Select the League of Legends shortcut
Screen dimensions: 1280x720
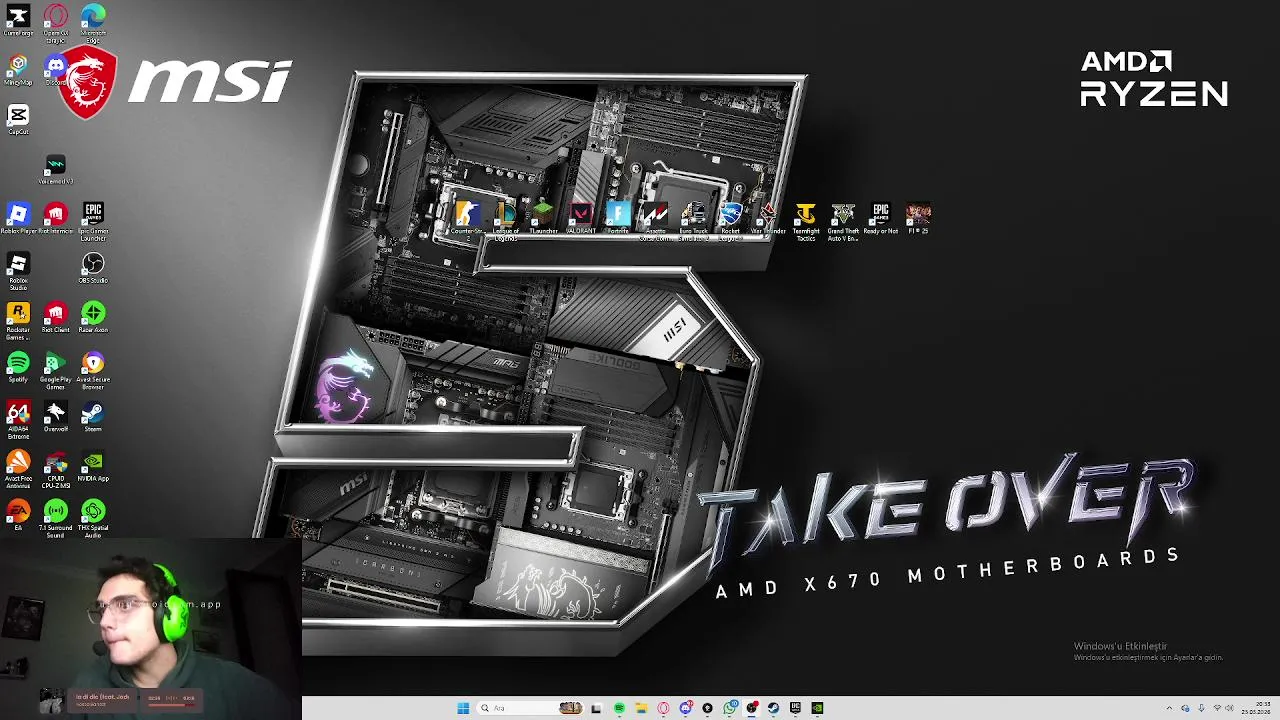click(x=505, y=221)
